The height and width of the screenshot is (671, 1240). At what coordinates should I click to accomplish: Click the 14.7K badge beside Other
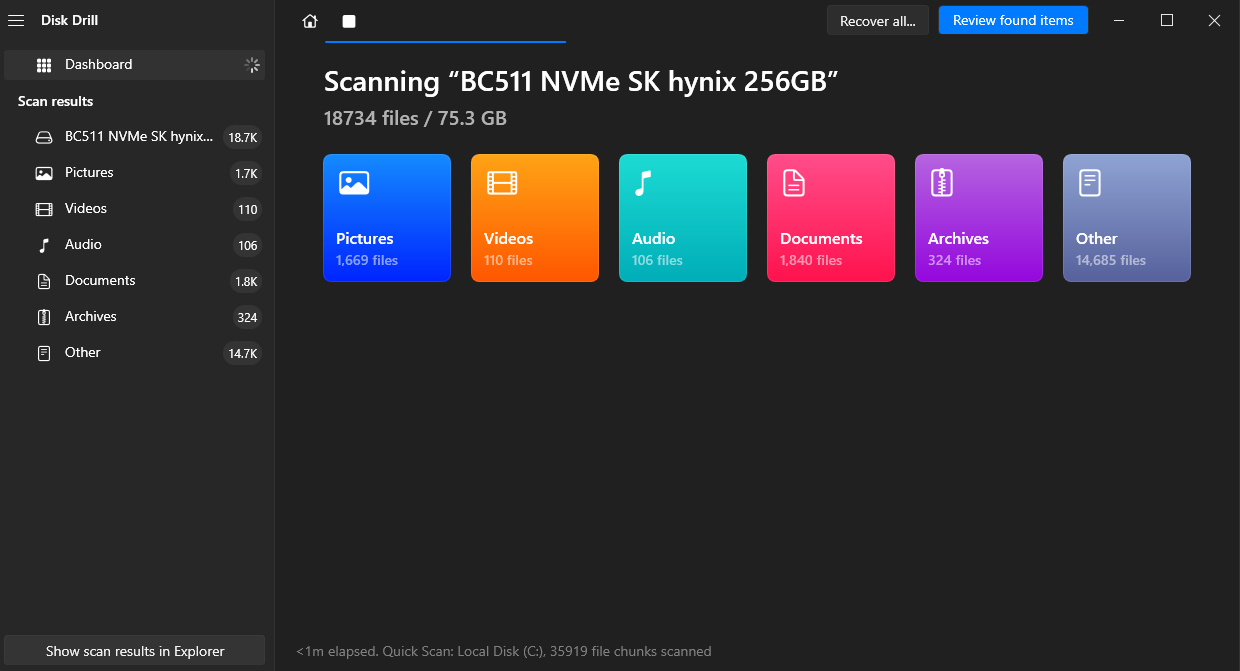242,354
